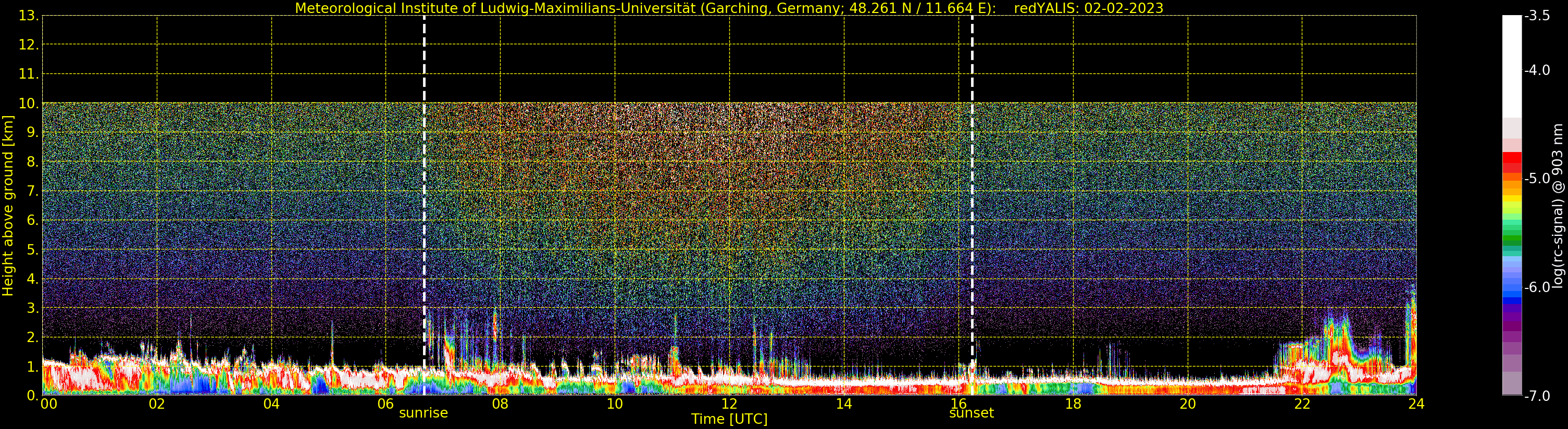This screenshot has height=429, width=1568.
Task: Click time axis tick label 22
Action: [x=1302, y=404]
